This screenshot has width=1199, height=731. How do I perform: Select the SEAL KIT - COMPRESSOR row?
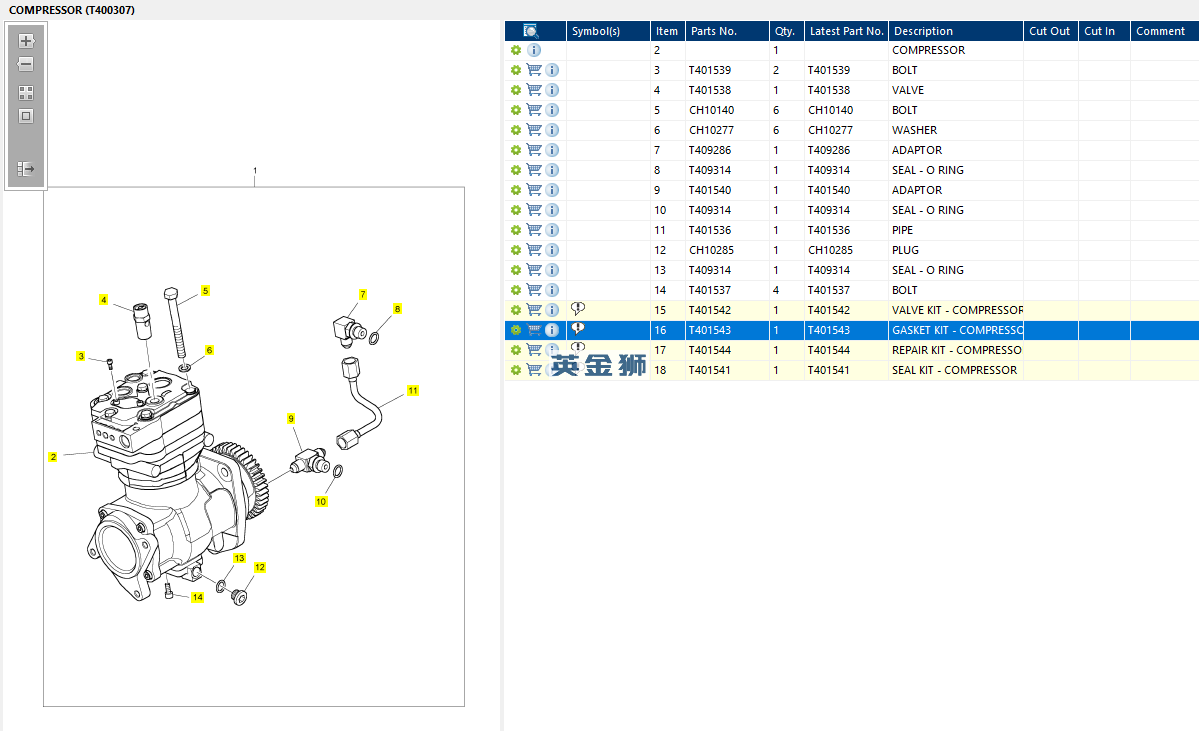pyautogui.click(x=852, y=370)
